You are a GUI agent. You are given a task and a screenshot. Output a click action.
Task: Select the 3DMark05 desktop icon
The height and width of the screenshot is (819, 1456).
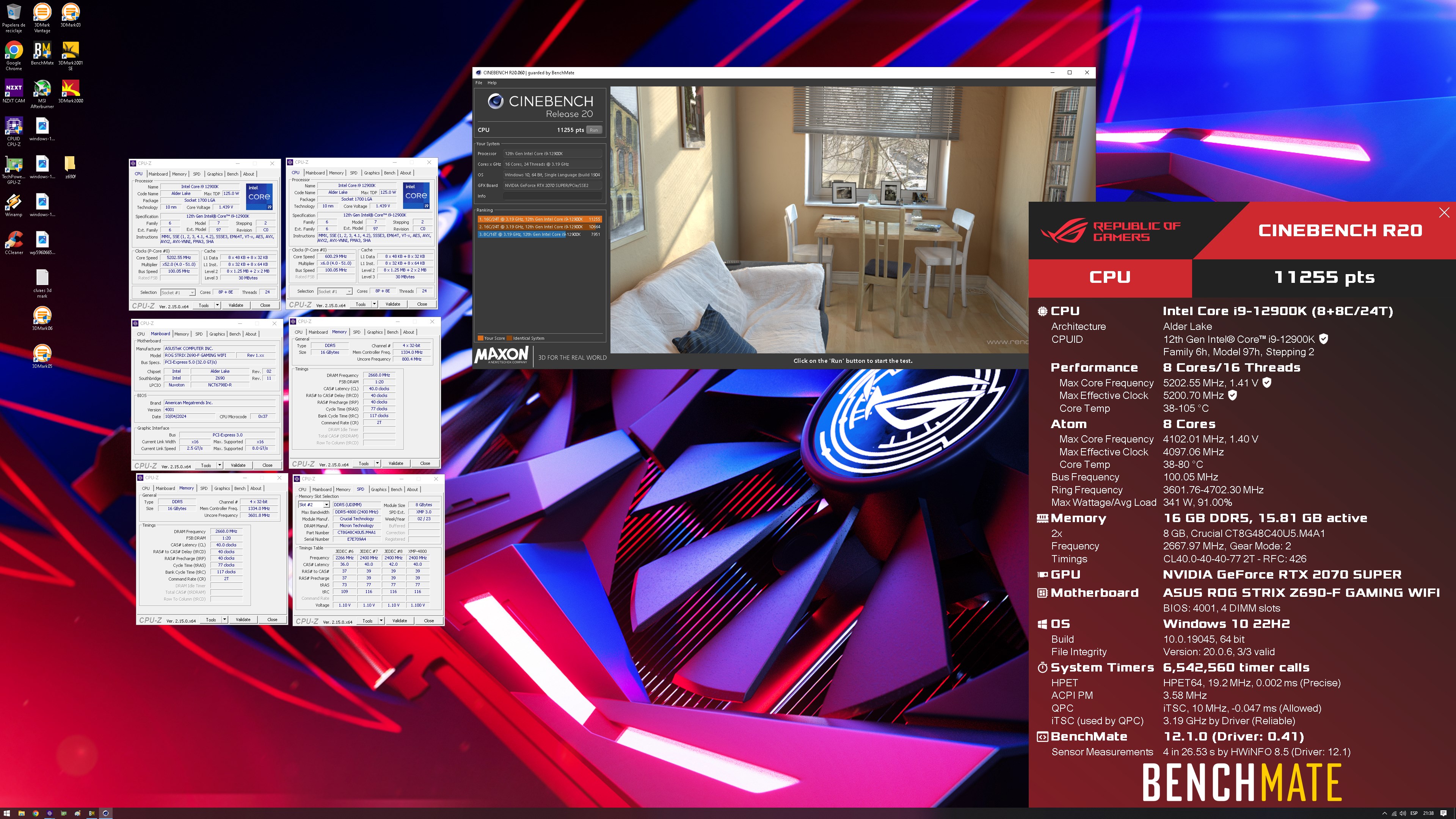pyautogui.click(x=42, y=357)
